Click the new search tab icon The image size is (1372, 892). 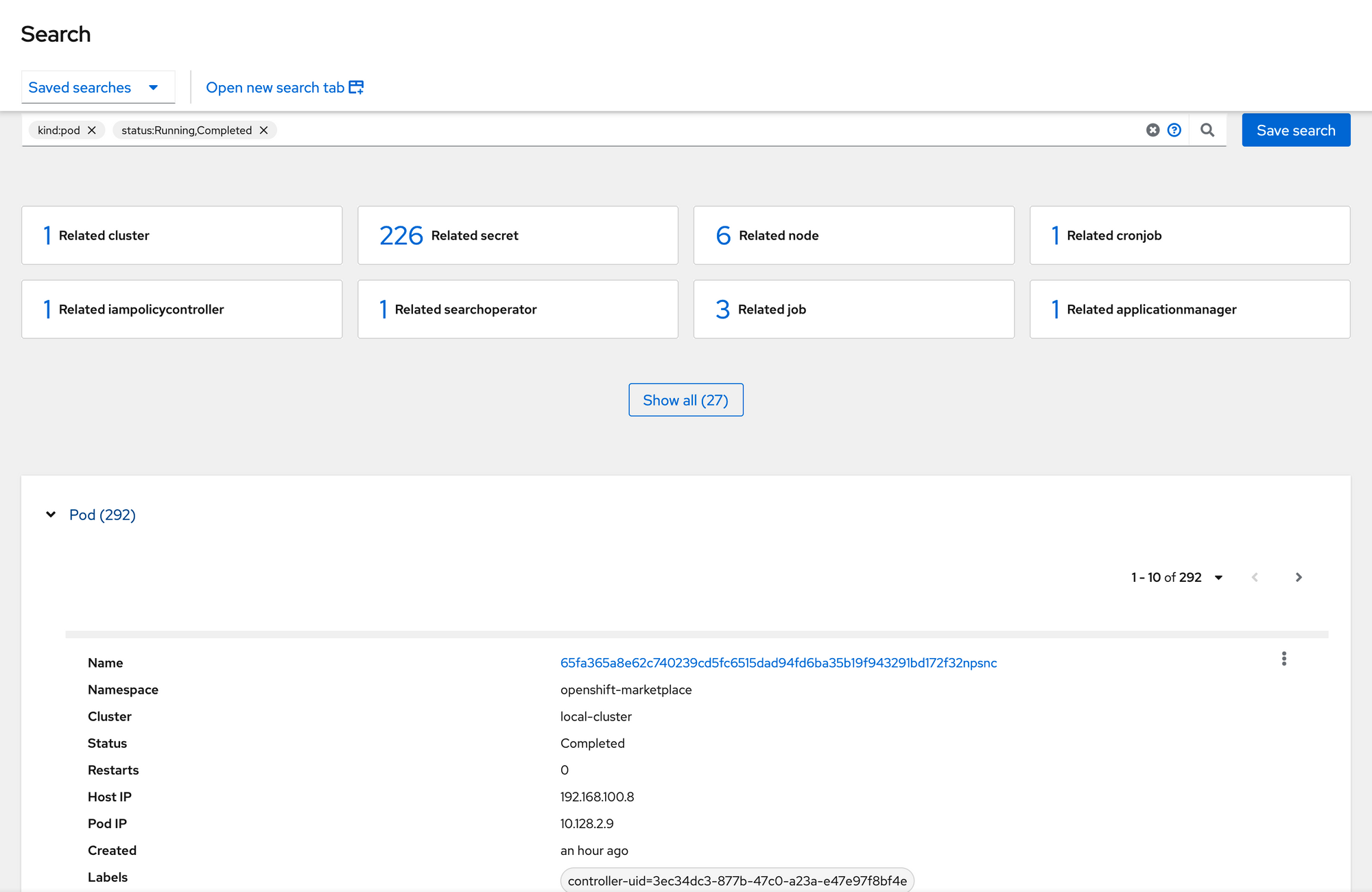[x=356, y=87]
